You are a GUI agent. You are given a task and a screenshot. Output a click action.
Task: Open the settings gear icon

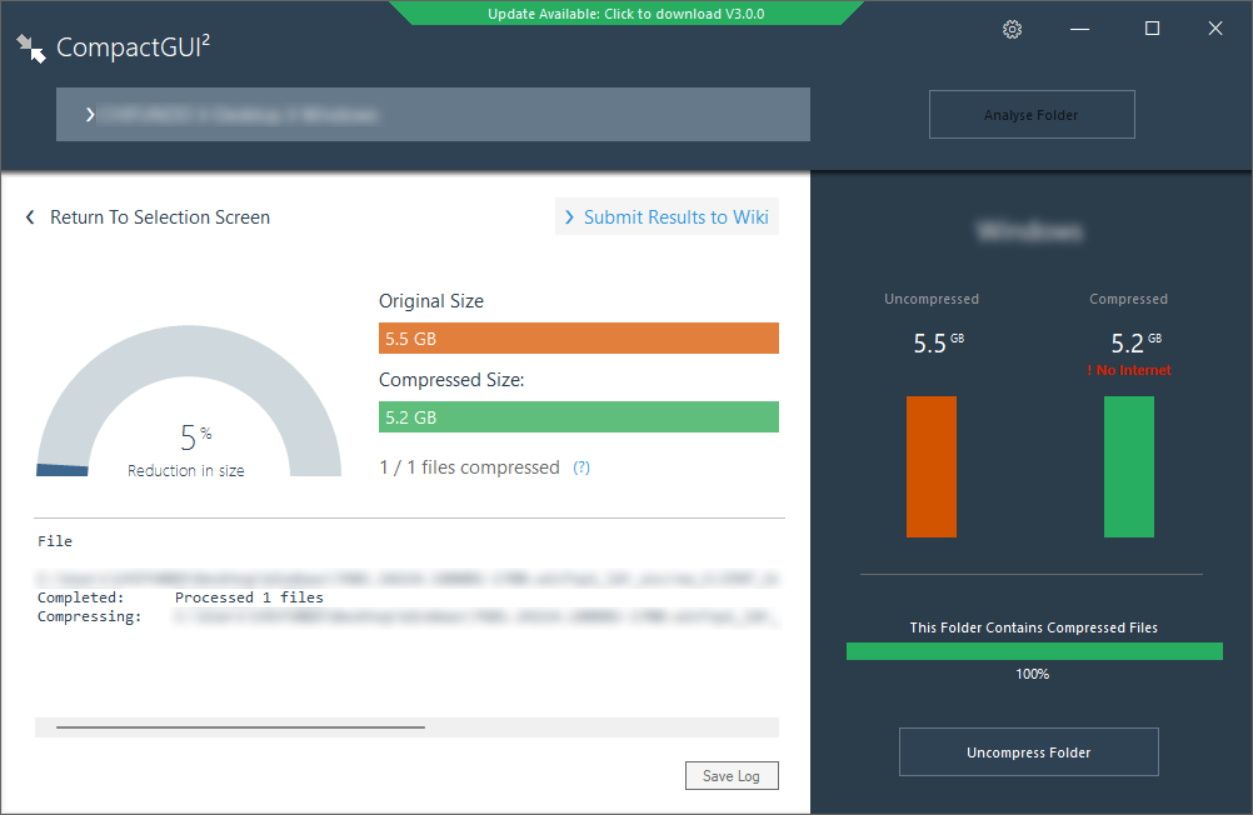[x=1012, y=29]
